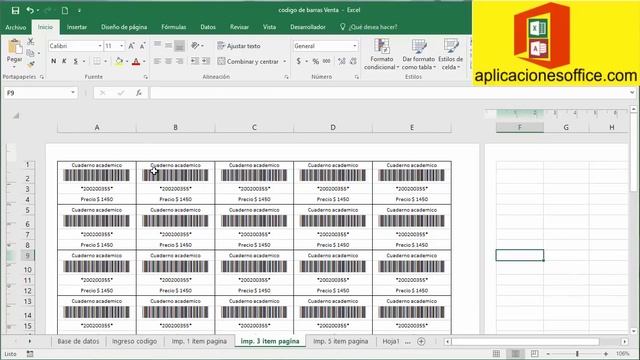Decrease decimal places
Image resolution: width=640 pixels, height=360 pixels.
coord(353,61)
